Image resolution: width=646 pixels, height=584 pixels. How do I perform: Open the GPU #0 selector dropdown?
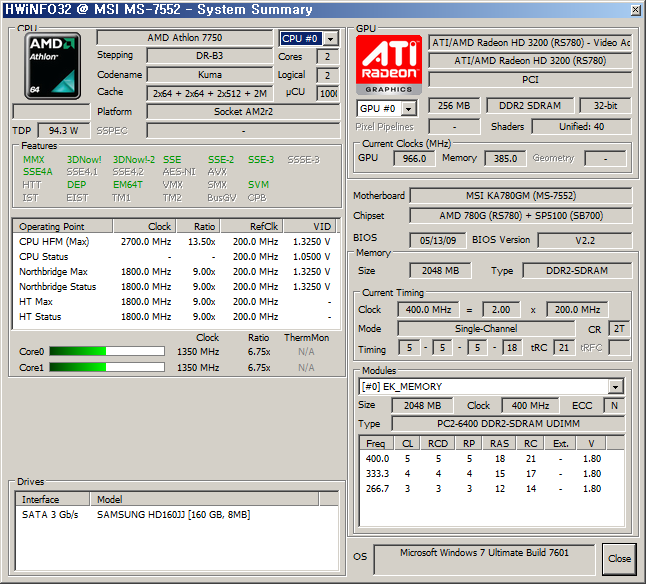(x=408, y=109)
